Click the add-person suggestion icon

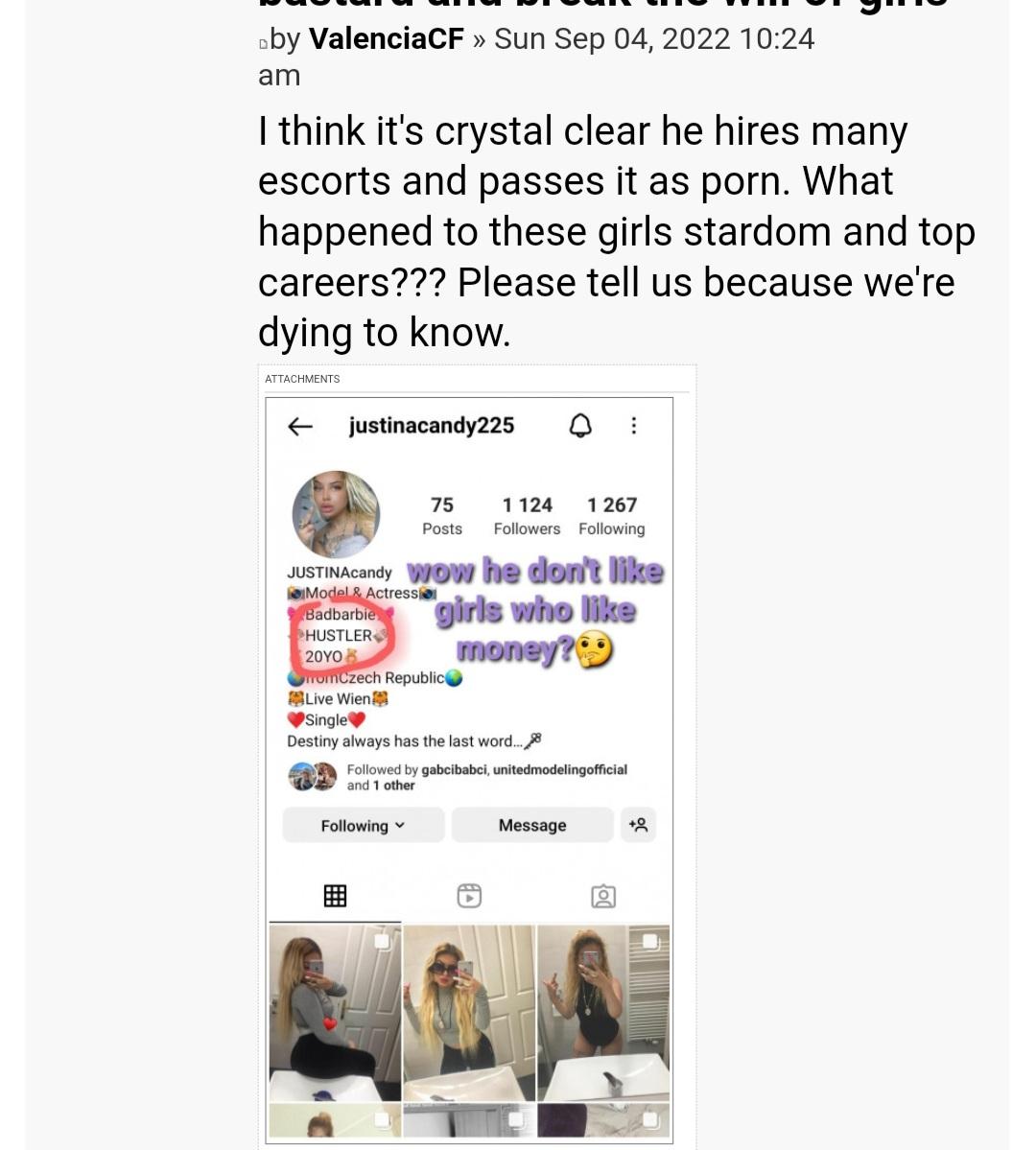[x=638, y=825]
